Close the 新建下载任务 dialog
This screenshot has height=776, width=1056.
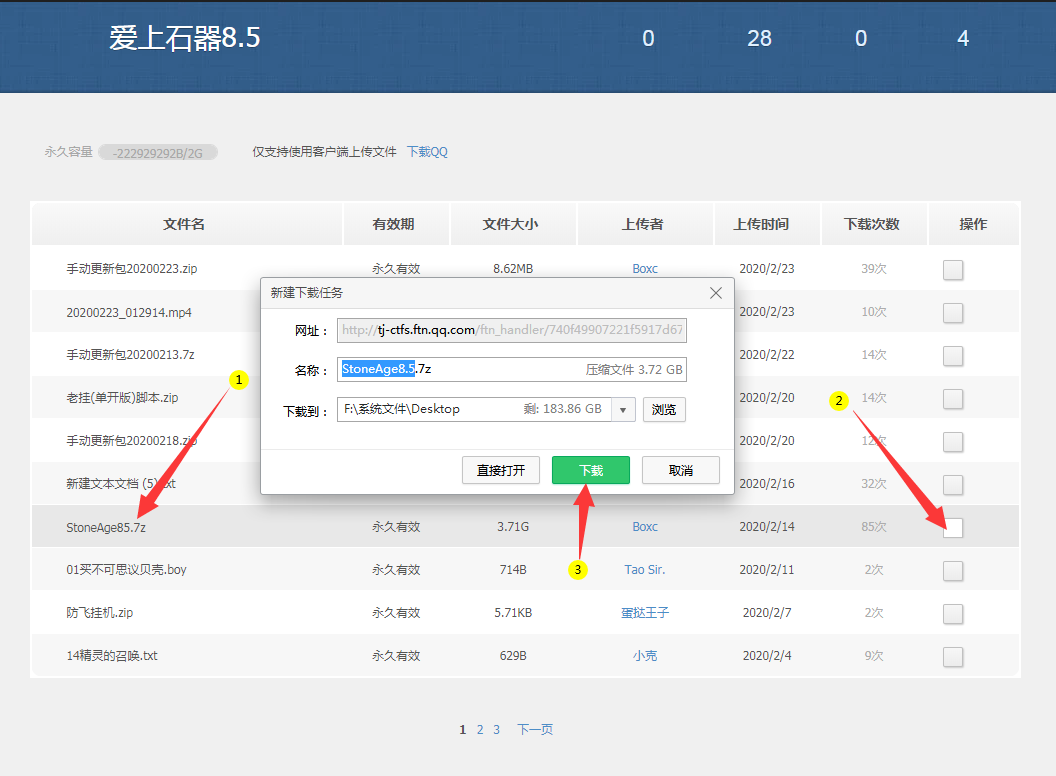[715, 293]
